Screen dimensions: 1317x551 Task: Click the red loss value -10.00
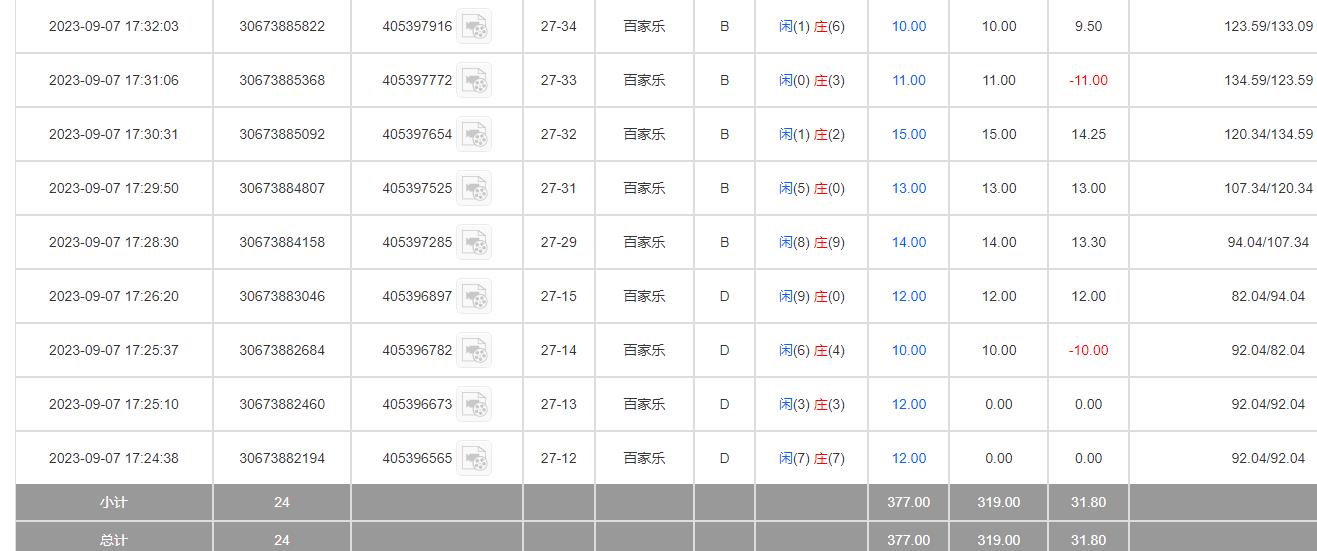1088,350
